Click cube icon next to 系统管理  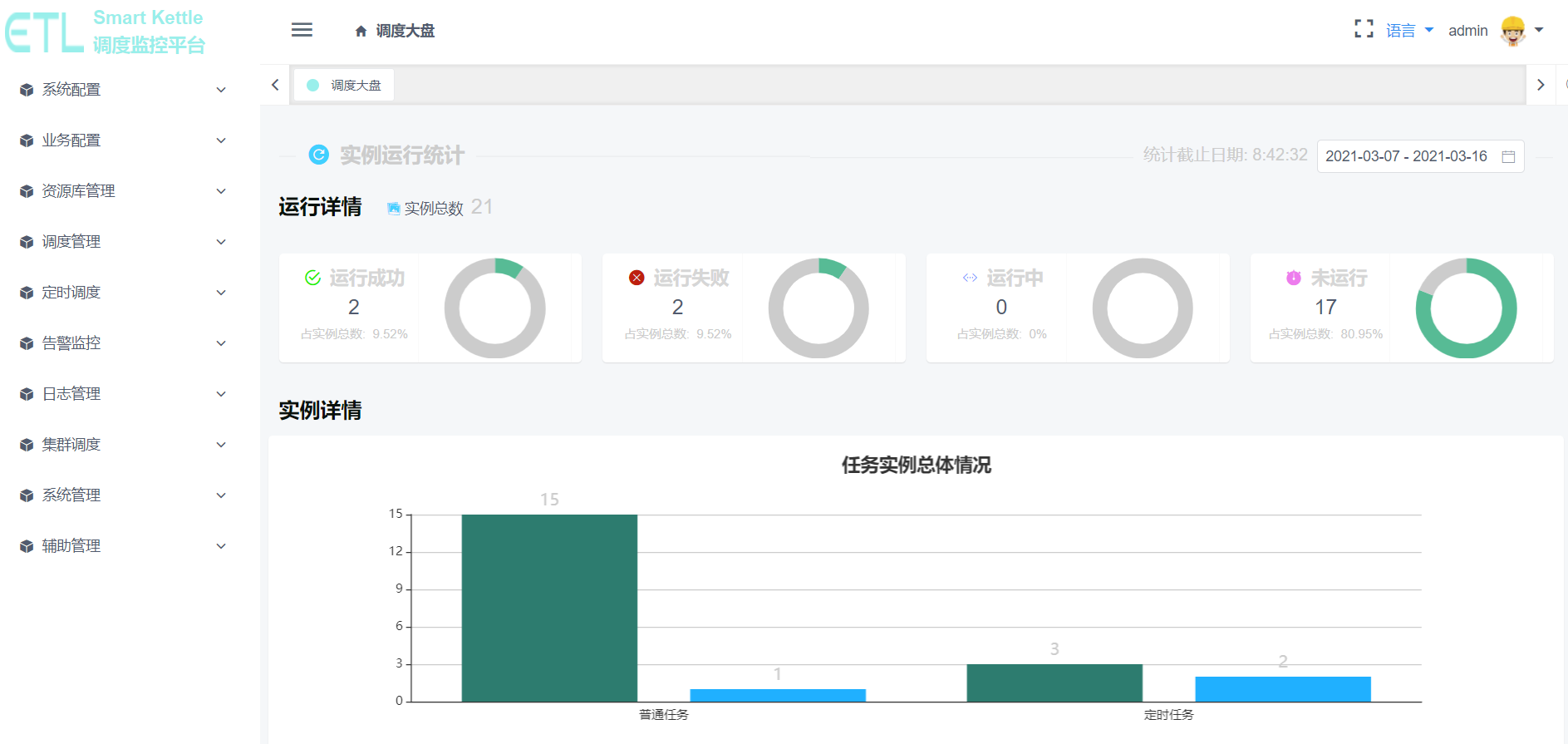tap(27, 495)
